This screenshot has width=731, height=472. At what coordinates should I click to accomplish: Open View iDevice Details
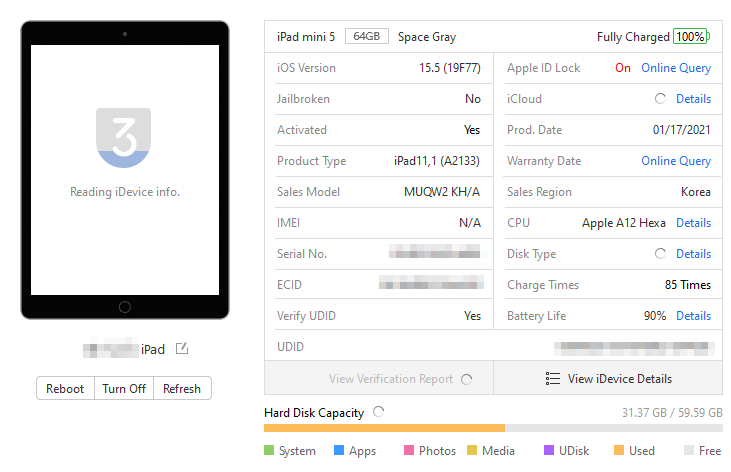[x=608, y=379]
